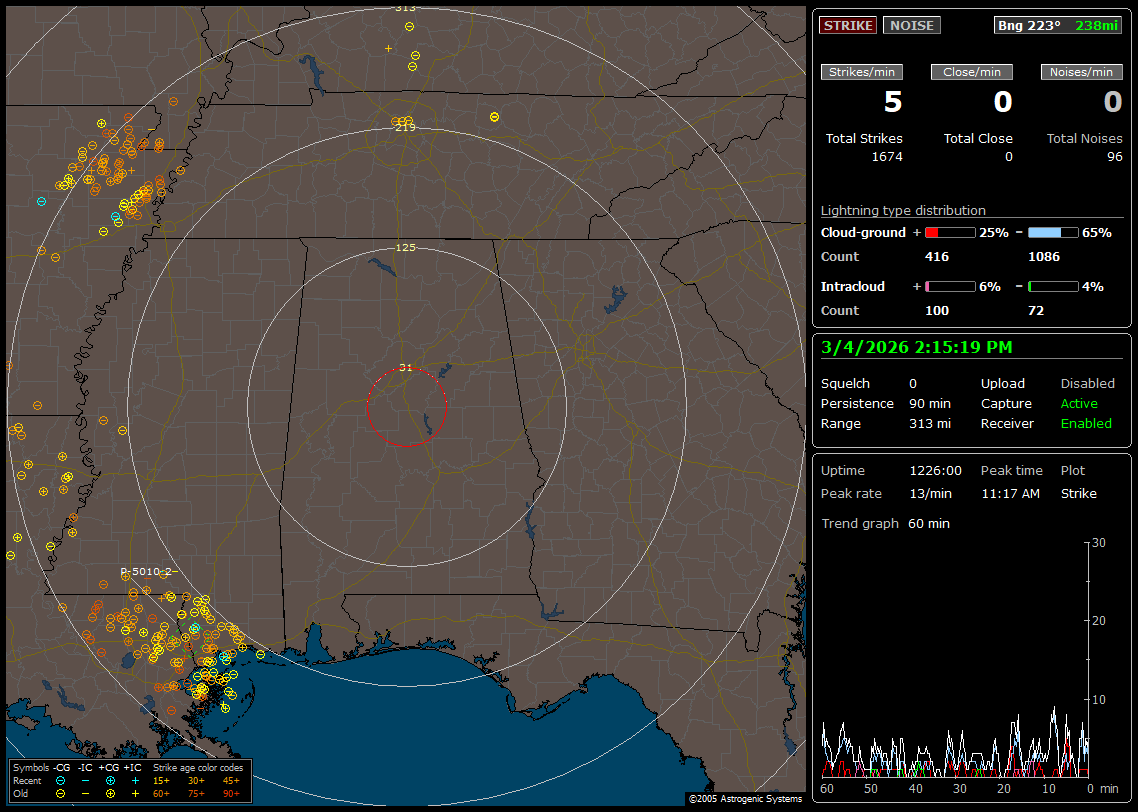Toggle the NOISE indicator button

[911, 25]
